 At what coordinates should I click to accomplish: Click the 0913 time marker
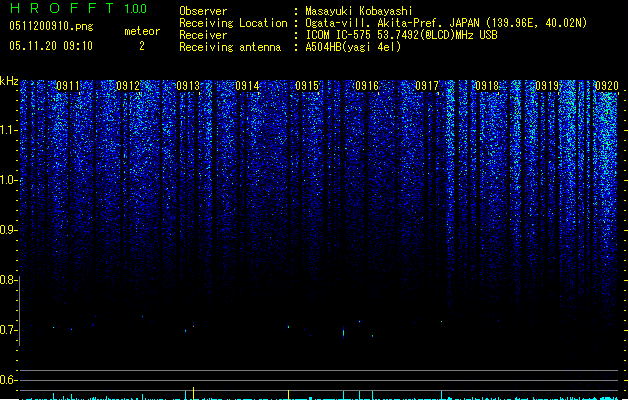tap(188, 86)
